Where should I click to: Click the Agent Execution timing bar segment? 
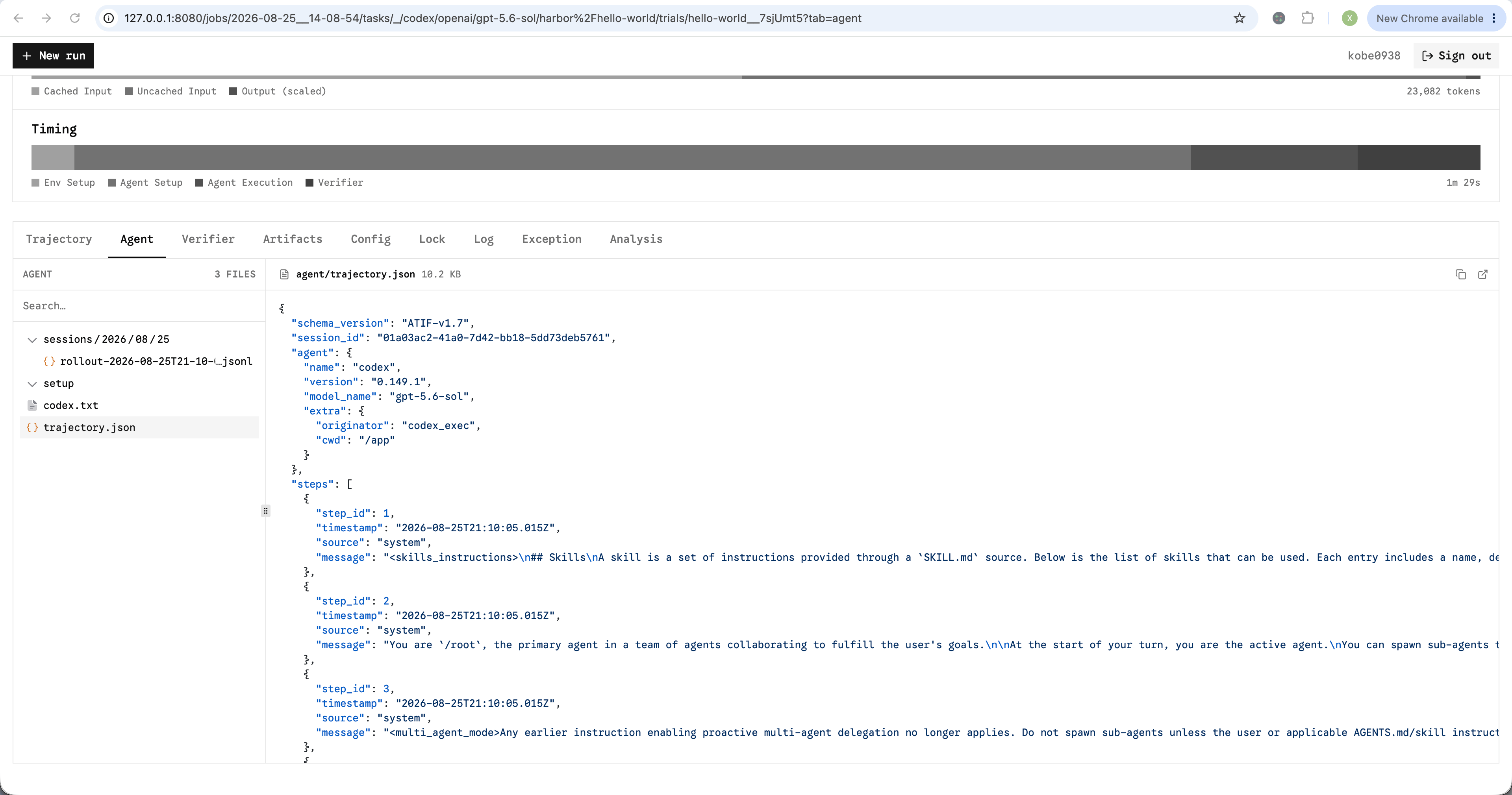pyautogui.click(x=1274, y=157)
